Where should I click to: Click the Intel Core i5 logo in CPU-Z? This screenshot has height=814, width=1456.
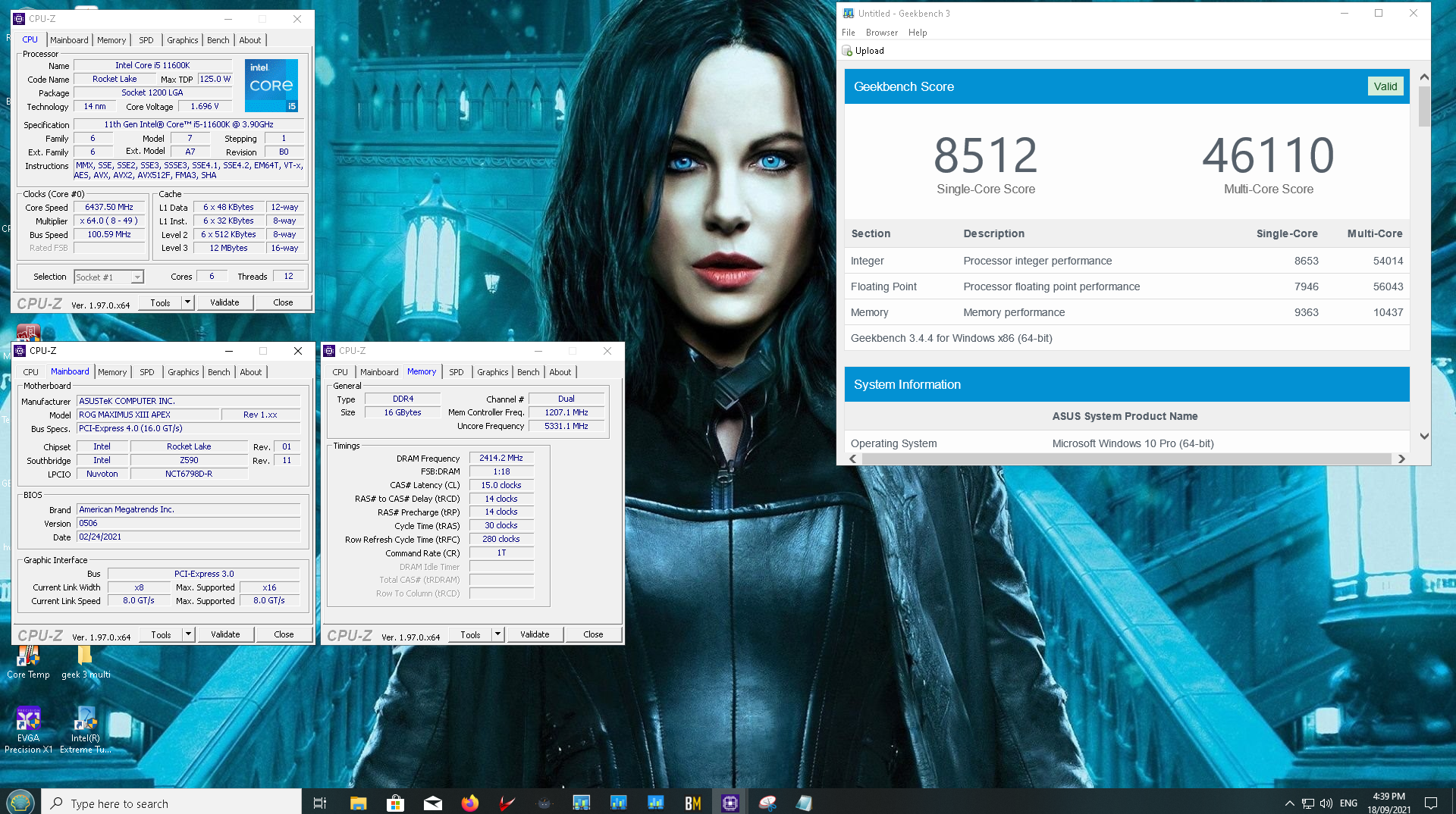[x=271, y=86]
